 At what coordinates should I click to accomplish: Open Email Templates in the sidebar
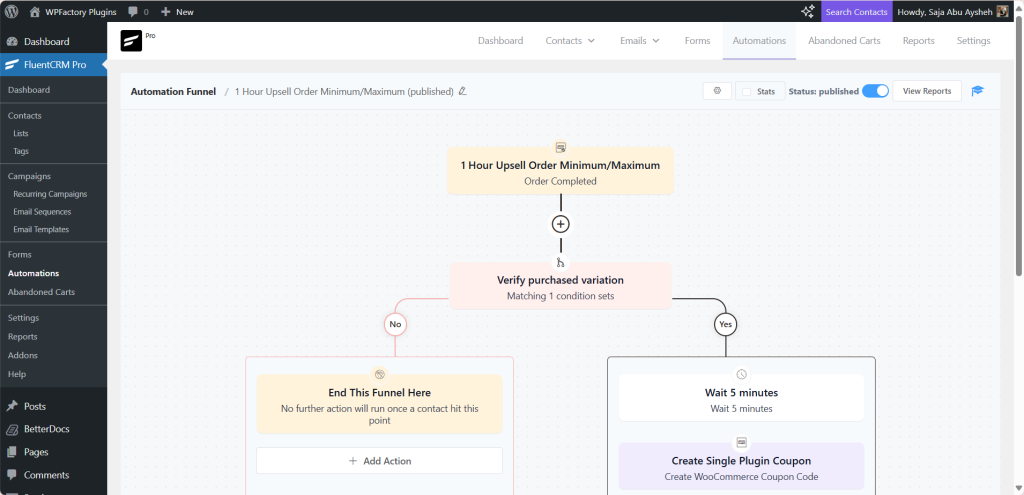[x=41, y=229]
